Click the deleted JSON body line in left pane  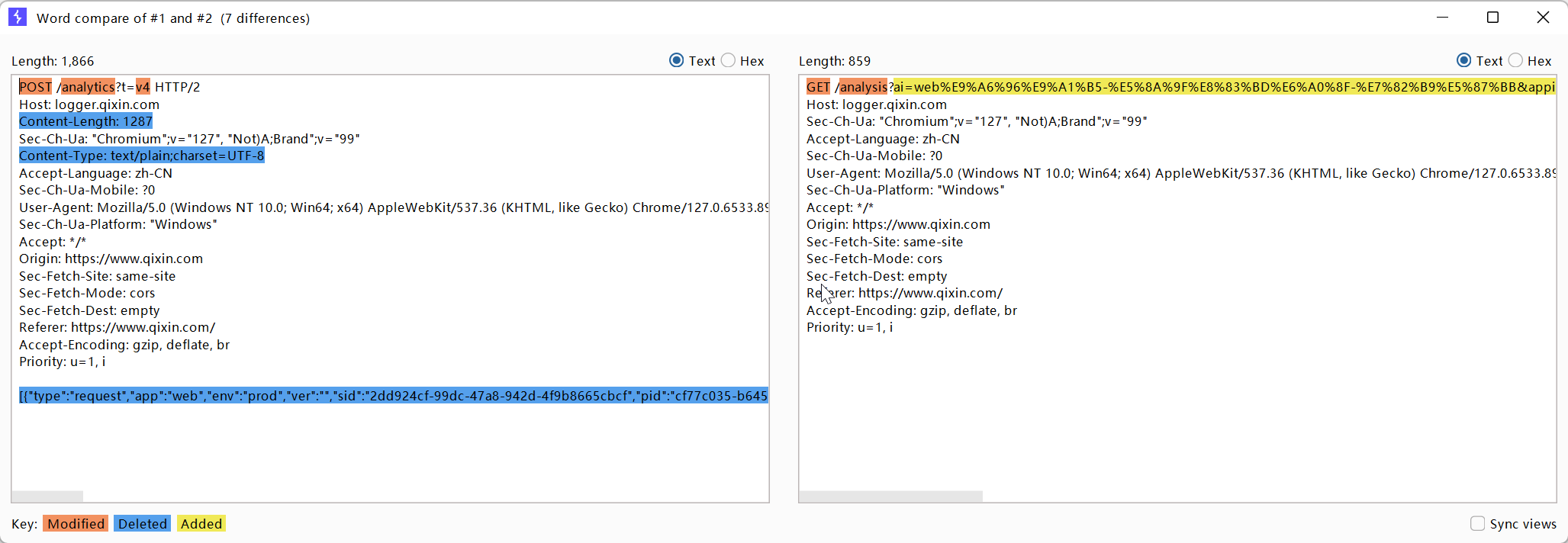pyautogui.click(x=393, y=395)
